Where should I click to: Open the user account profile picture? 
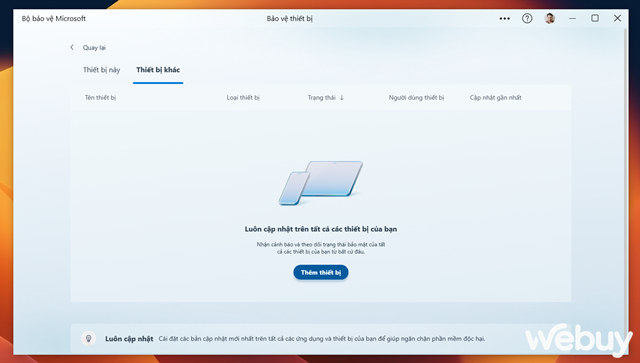tap(550, 18)
